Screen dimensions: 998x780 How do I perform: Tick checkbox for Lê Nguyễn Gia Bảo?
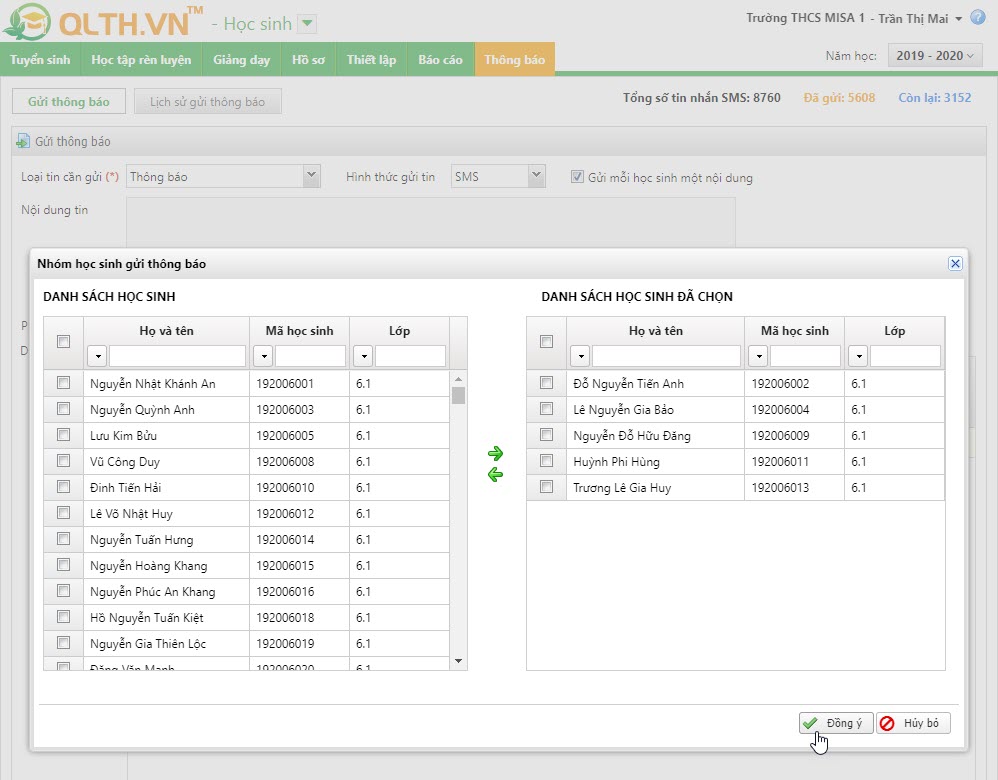547,409
